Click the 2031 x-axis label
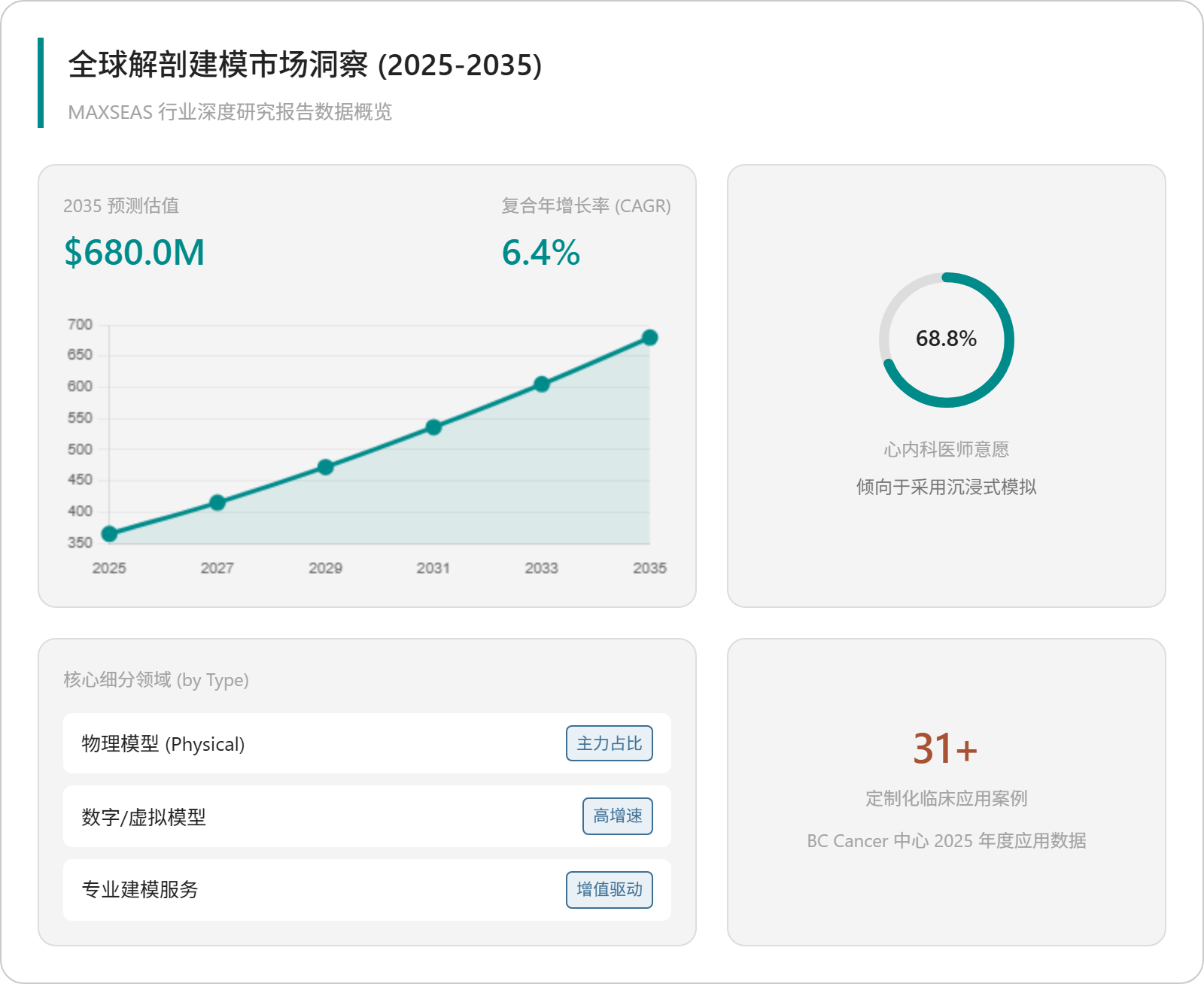This screenshot has height=984, width=1204. coord(433,568)
